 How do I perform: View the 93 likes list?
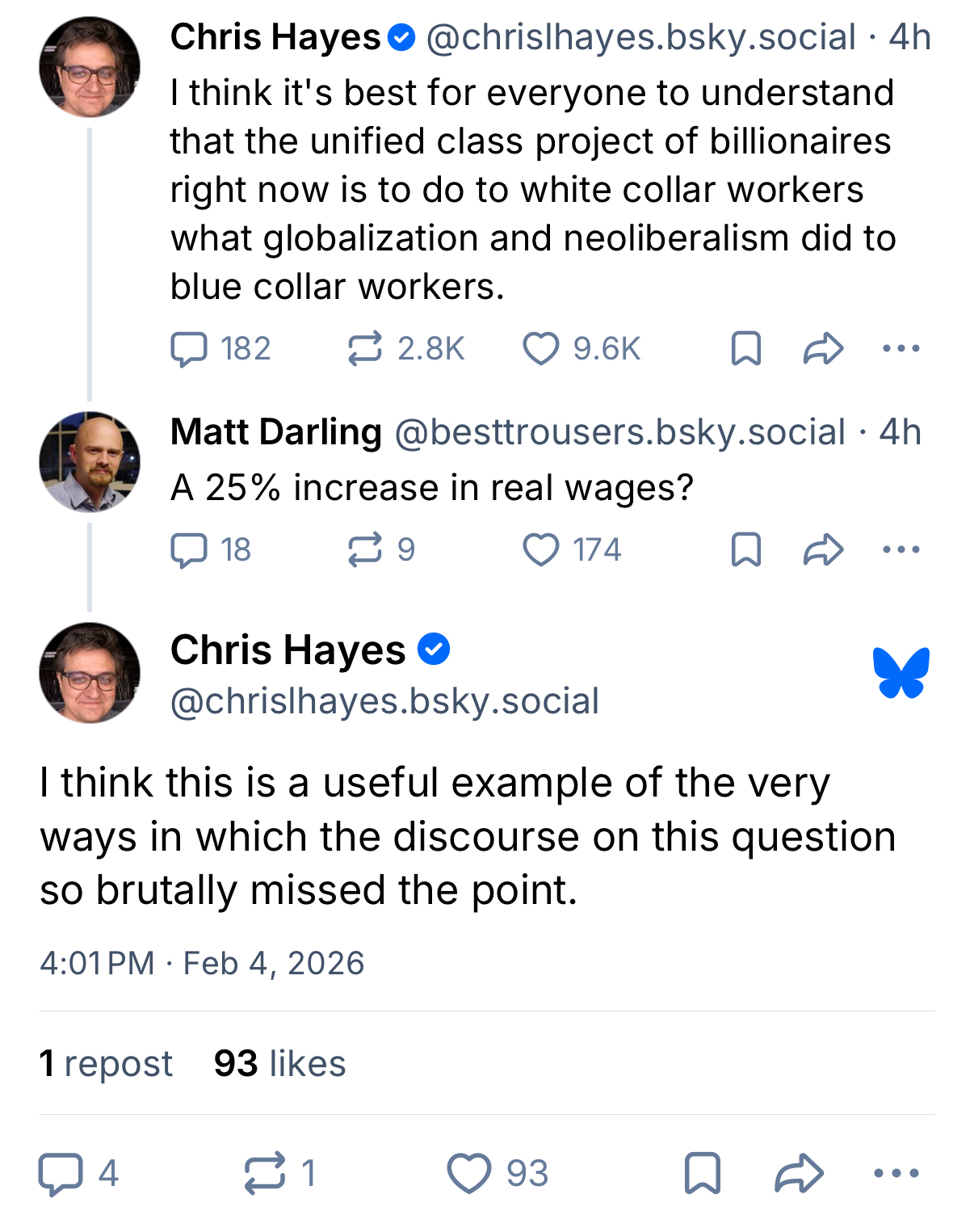point(279,1063)
